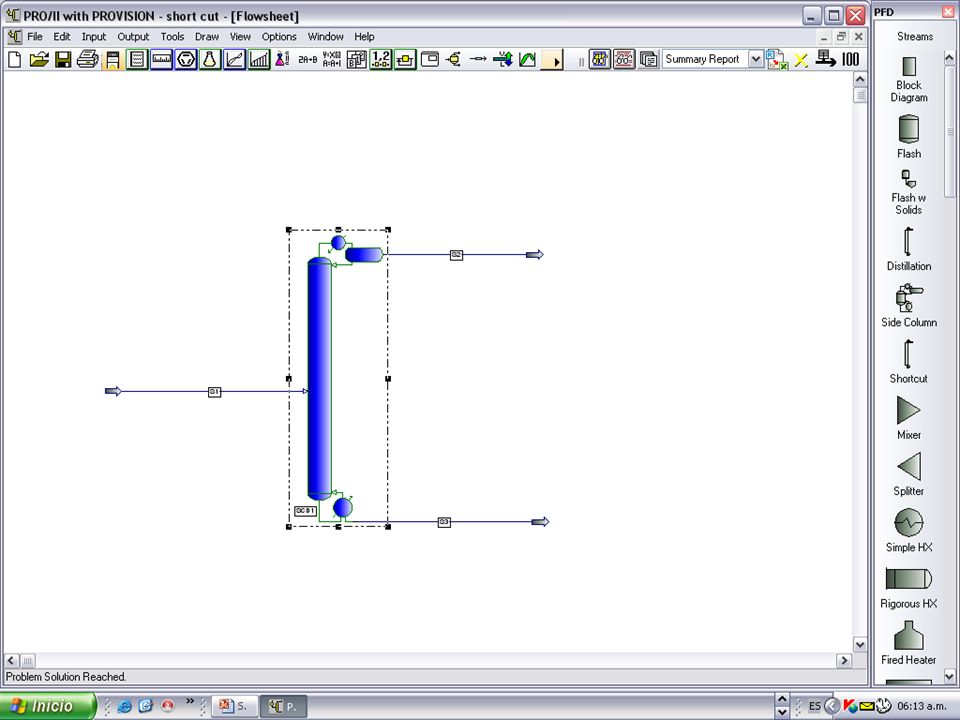Open a file with folder icon
This screenshot has height=720, width=960.
(x=39, y=59)
